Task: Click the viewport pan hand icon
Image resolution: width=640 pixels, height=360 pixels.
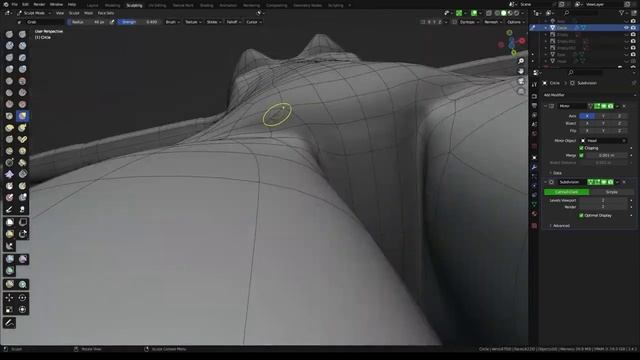Action: pyautogui.click(x=521, y=71)
